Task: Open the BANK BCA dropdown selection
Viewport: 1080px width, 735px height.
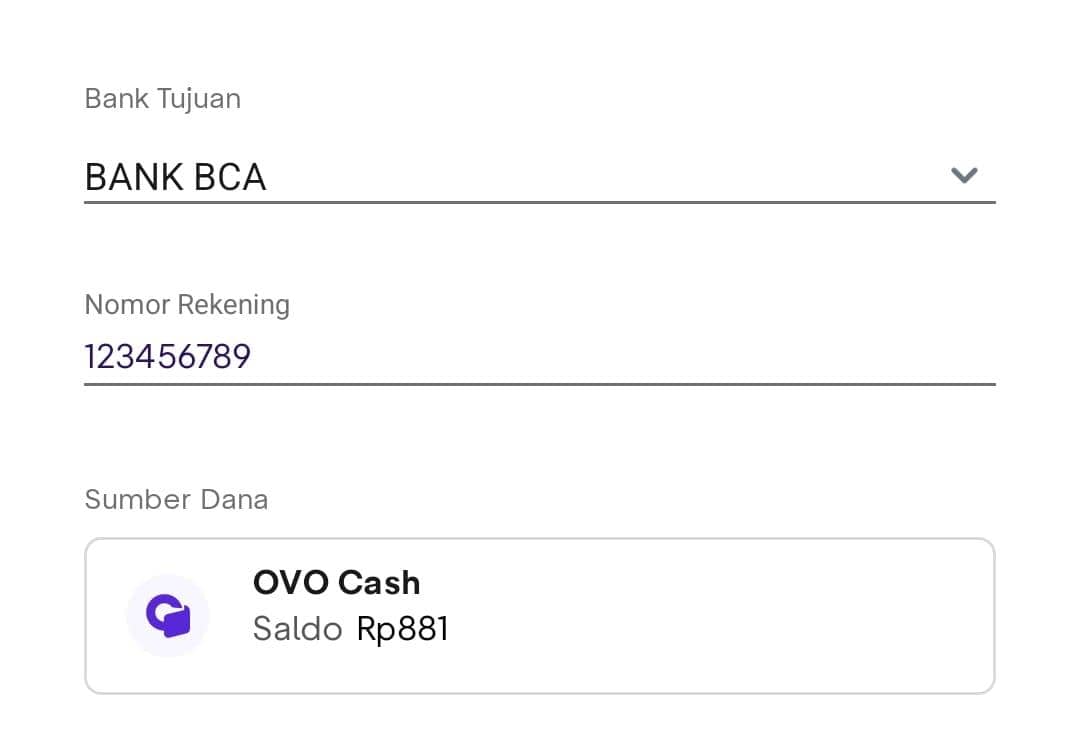Action: [x=500, y=177]
